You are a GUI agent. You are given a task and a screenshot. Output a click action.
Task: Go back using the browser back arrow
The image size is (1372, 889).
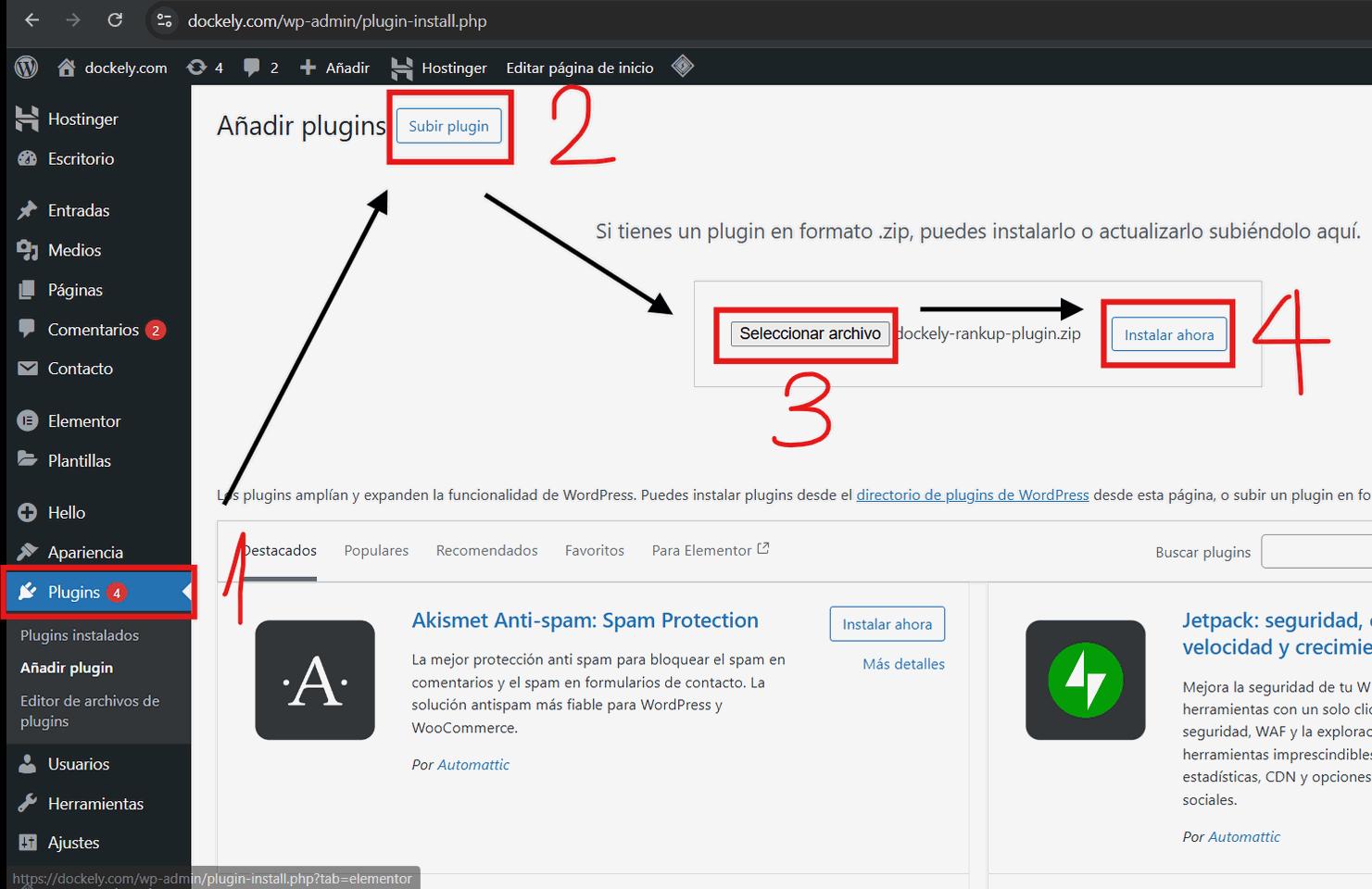click(32, 20)
